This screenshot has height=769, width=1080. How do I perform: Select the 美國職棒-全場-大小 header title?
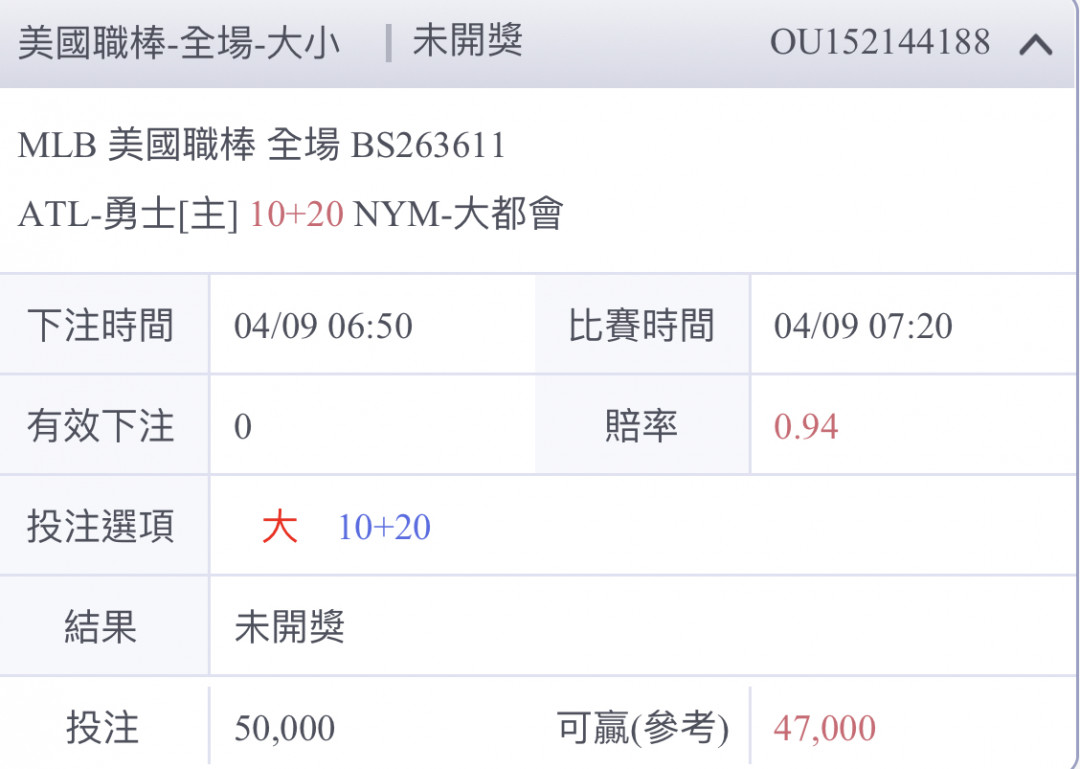coord(179,42)
